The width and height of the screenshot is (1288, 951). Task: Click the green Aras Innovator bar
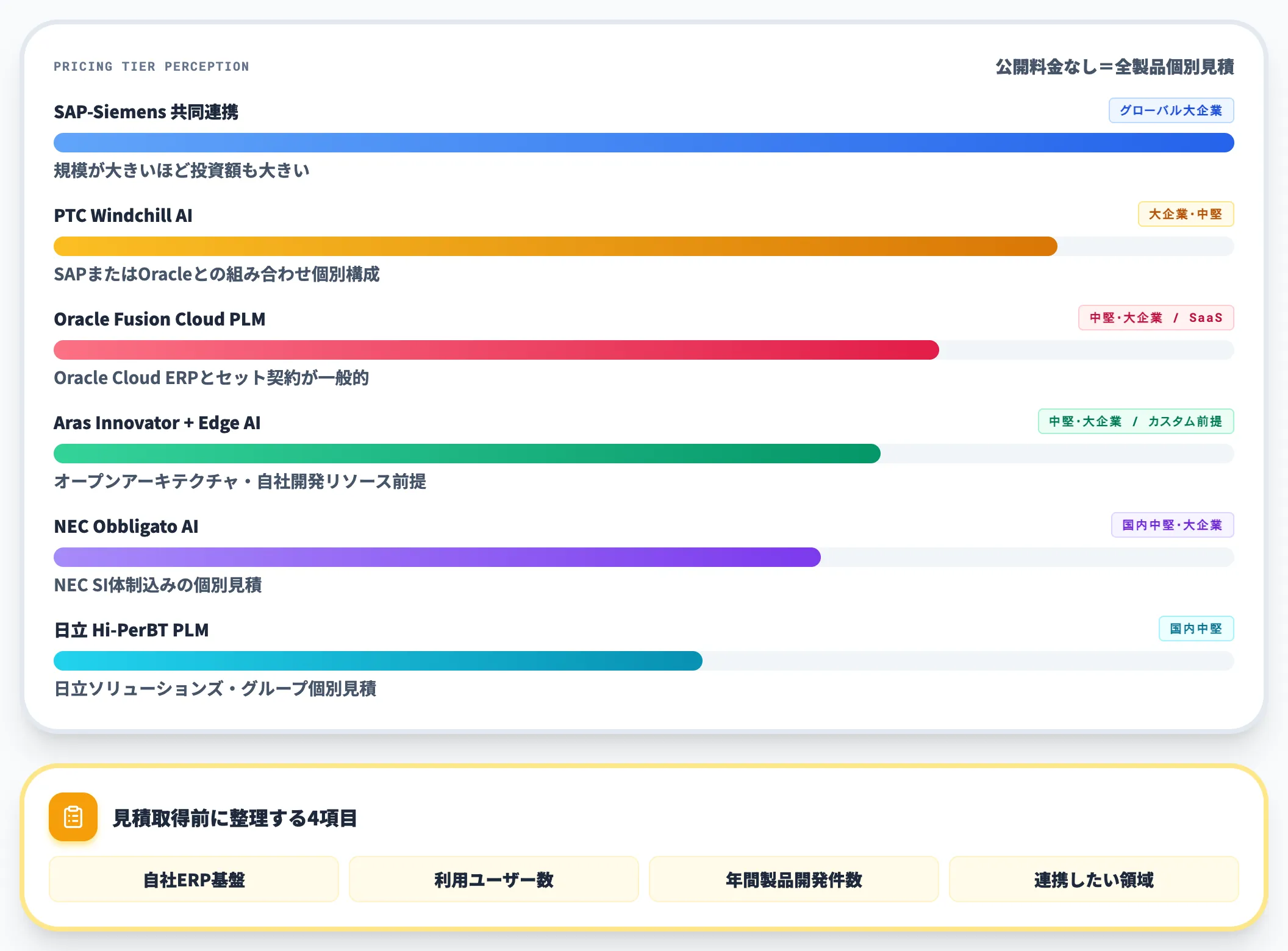point(467,454)
